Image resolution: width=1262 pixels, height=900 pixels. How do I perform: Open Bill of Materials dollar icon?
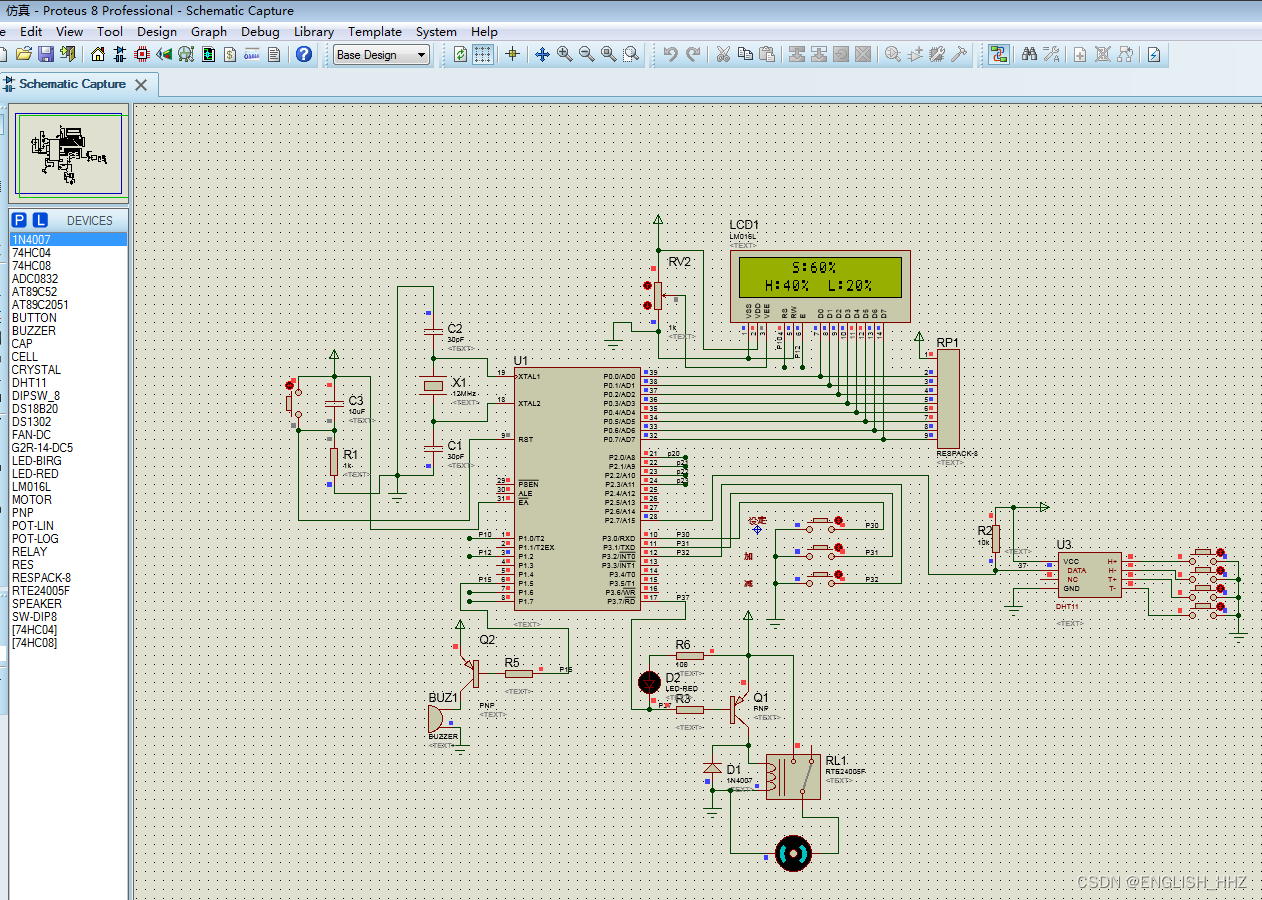(x=230, y=54)
